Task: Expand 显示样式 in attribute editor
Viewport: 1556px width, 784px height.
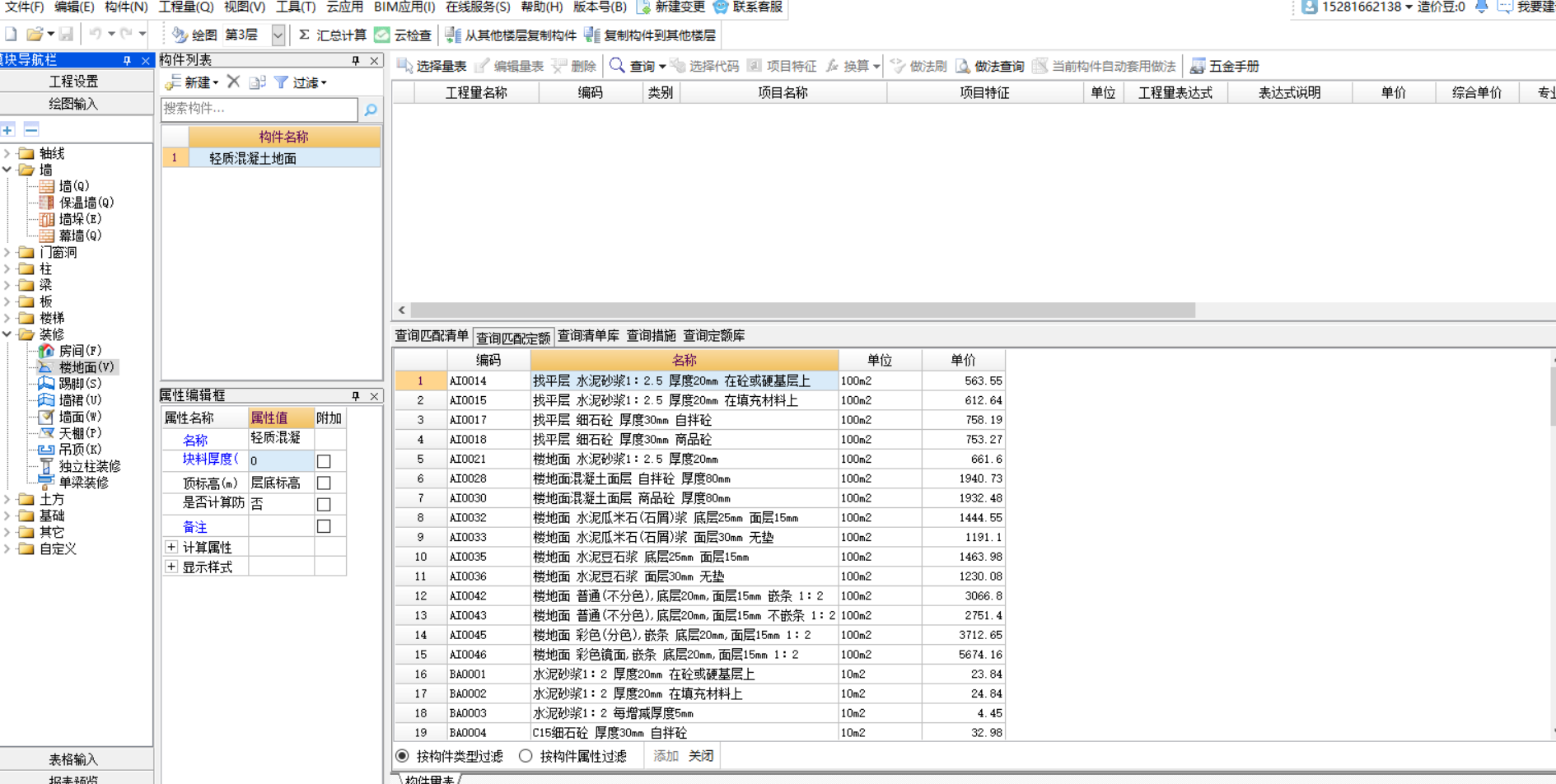Action: 171,567
